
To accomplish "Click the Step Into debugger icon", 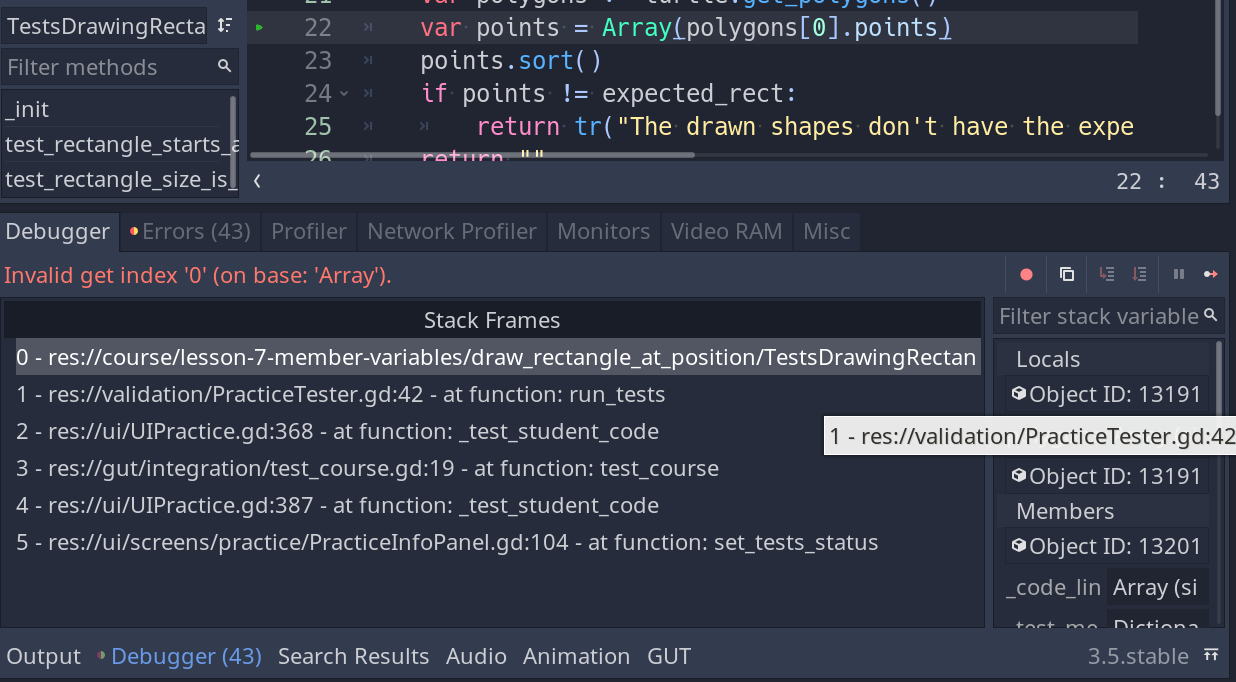I will [x=1107, y=274].
